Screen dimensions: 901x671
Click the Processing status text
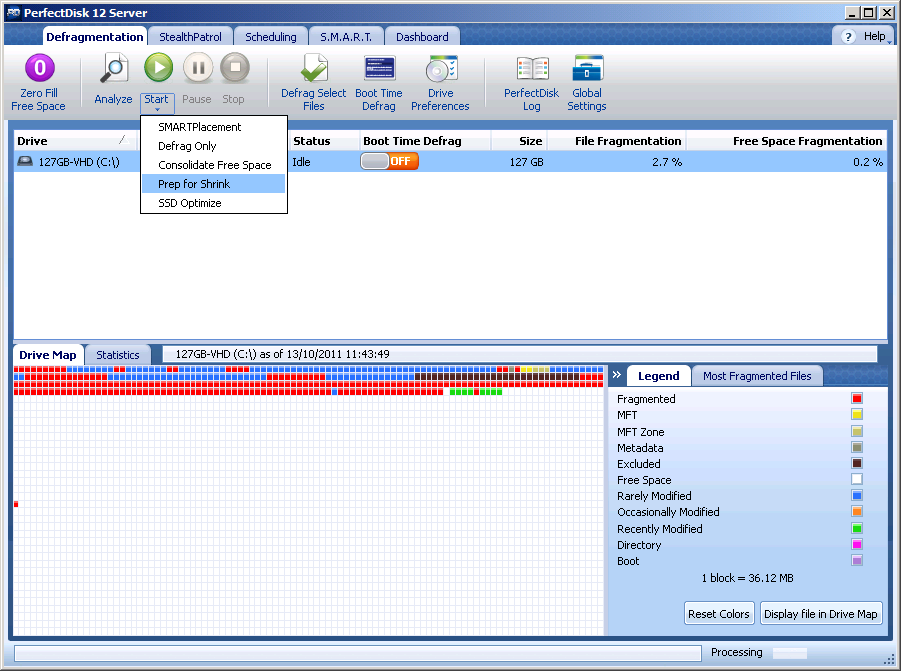point(737,652)
